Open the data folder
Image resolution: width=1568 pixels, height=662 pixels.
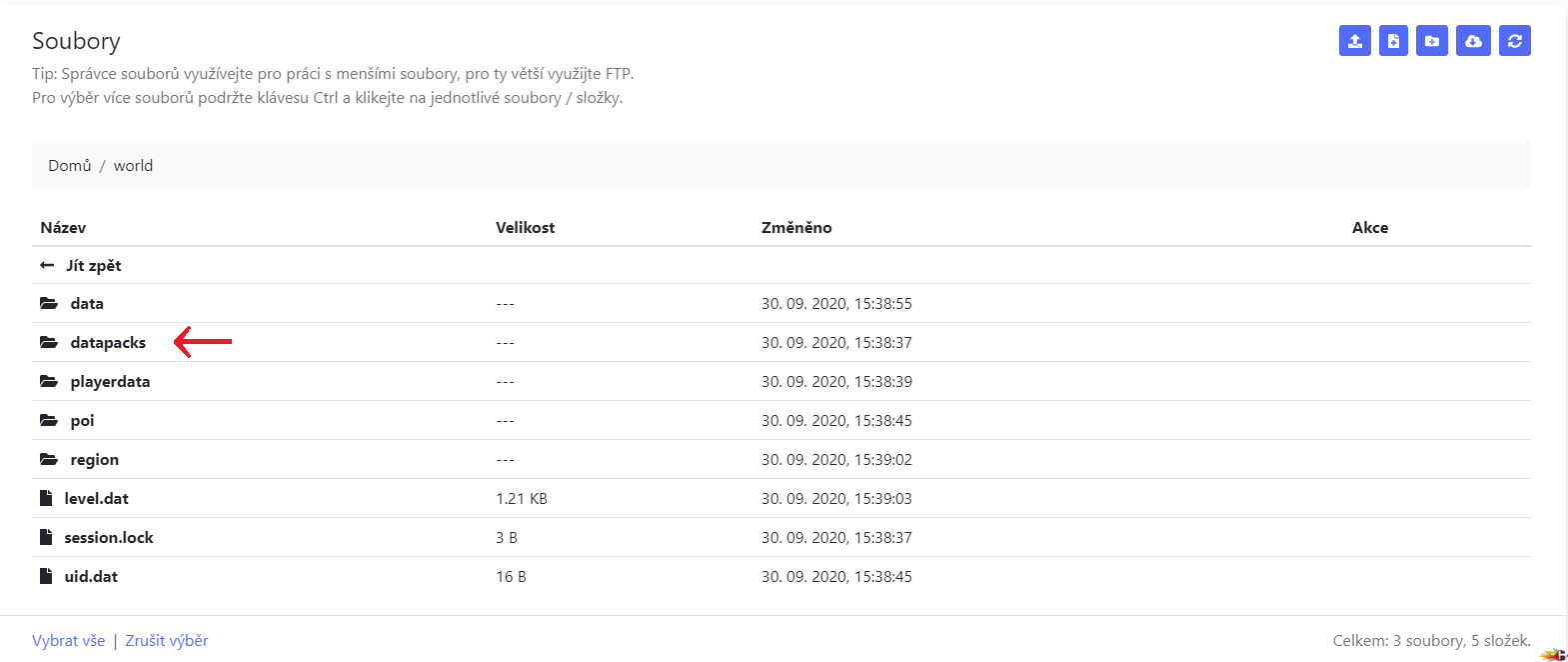87,303
